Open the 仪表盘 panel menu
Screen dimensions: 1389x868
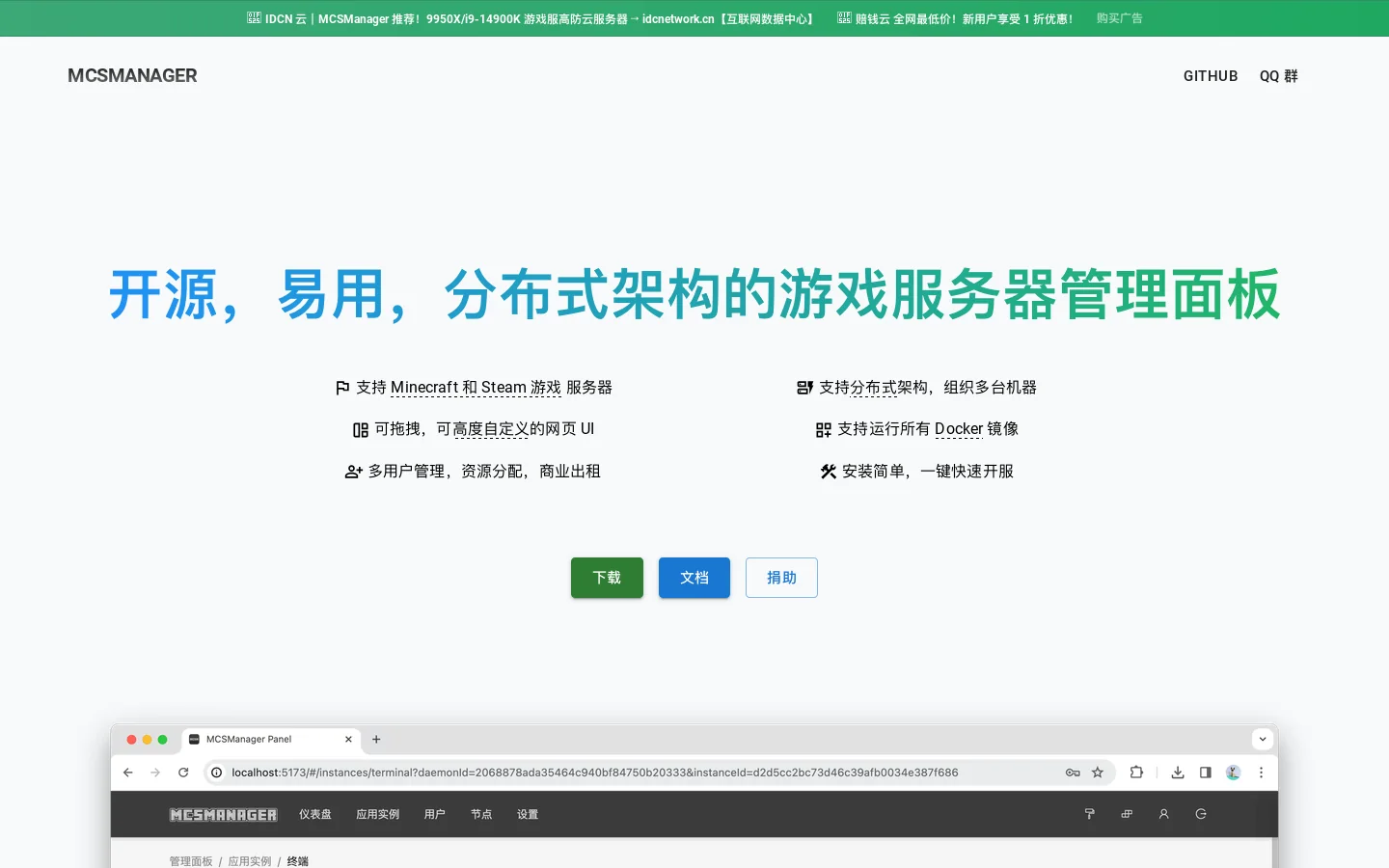[315, 815]
